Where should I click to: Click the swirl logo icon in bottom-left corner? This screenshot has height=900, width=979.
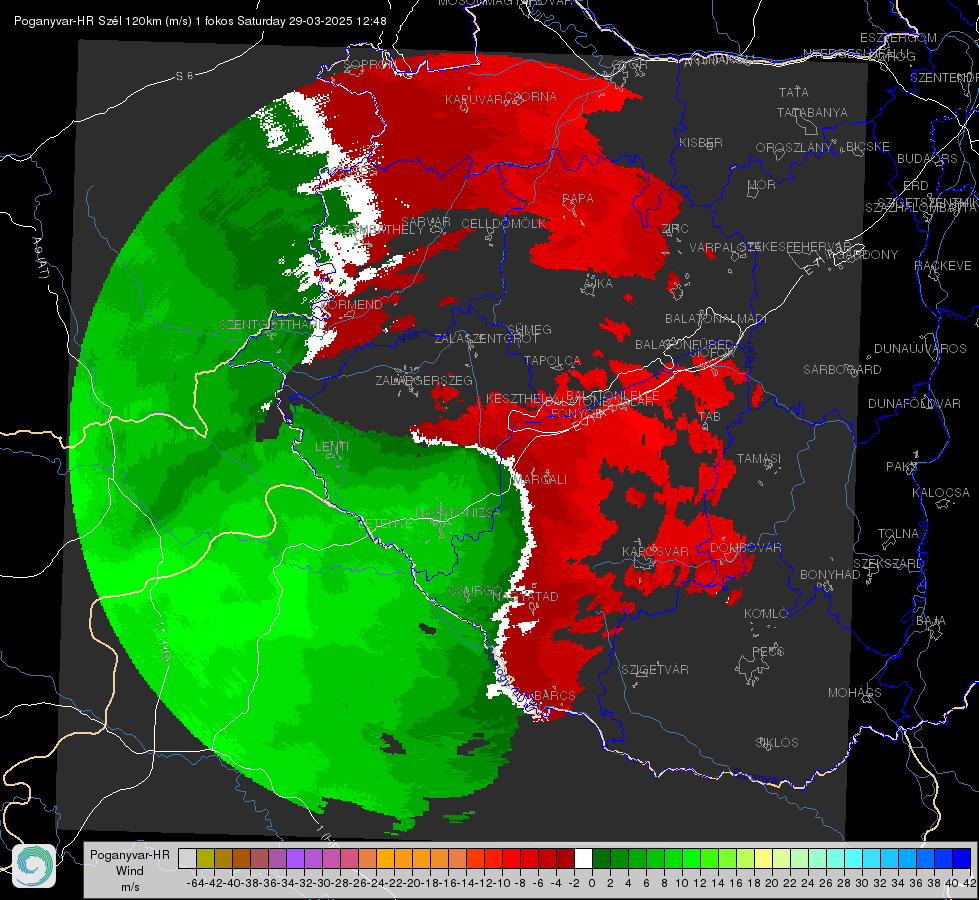(34, 866)
